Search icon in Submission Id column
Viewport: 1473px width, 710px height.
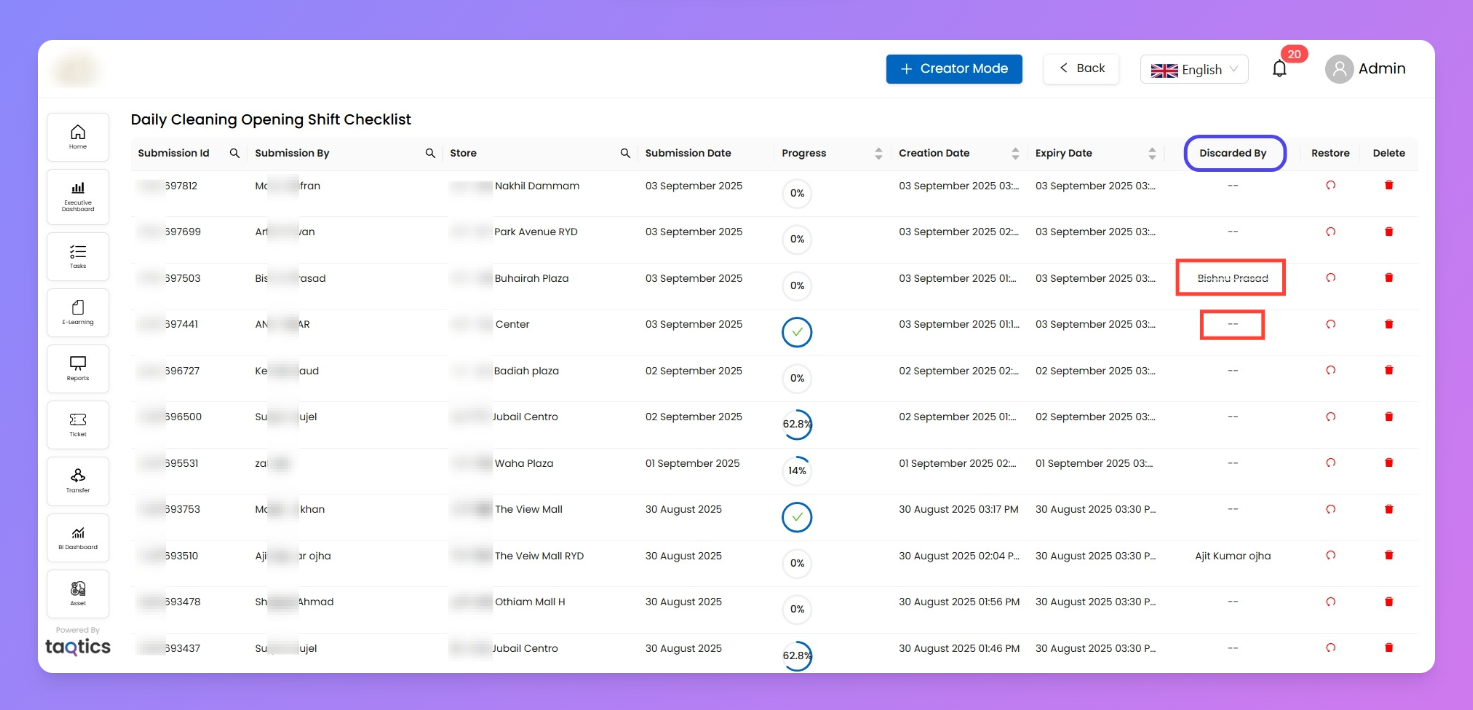tap(234, 153)
